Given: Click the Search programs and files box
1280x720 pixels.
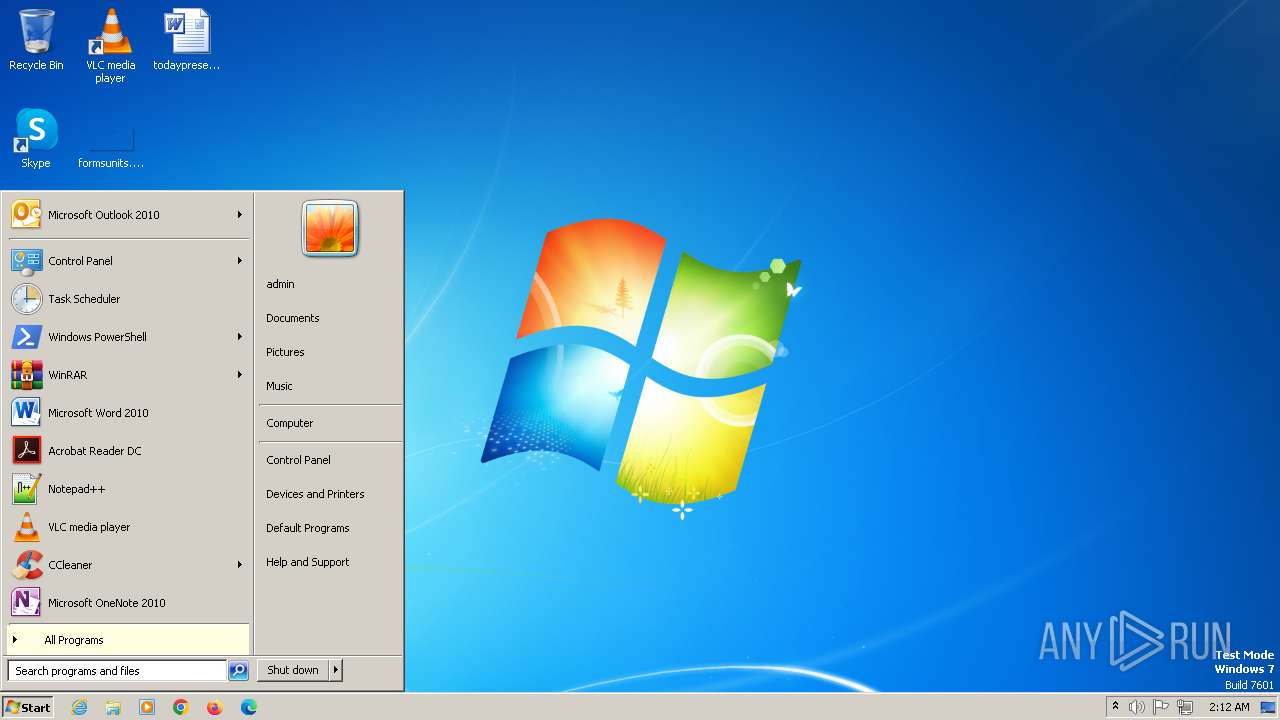Looking at the screenshot, I should [x=117, y=671].
